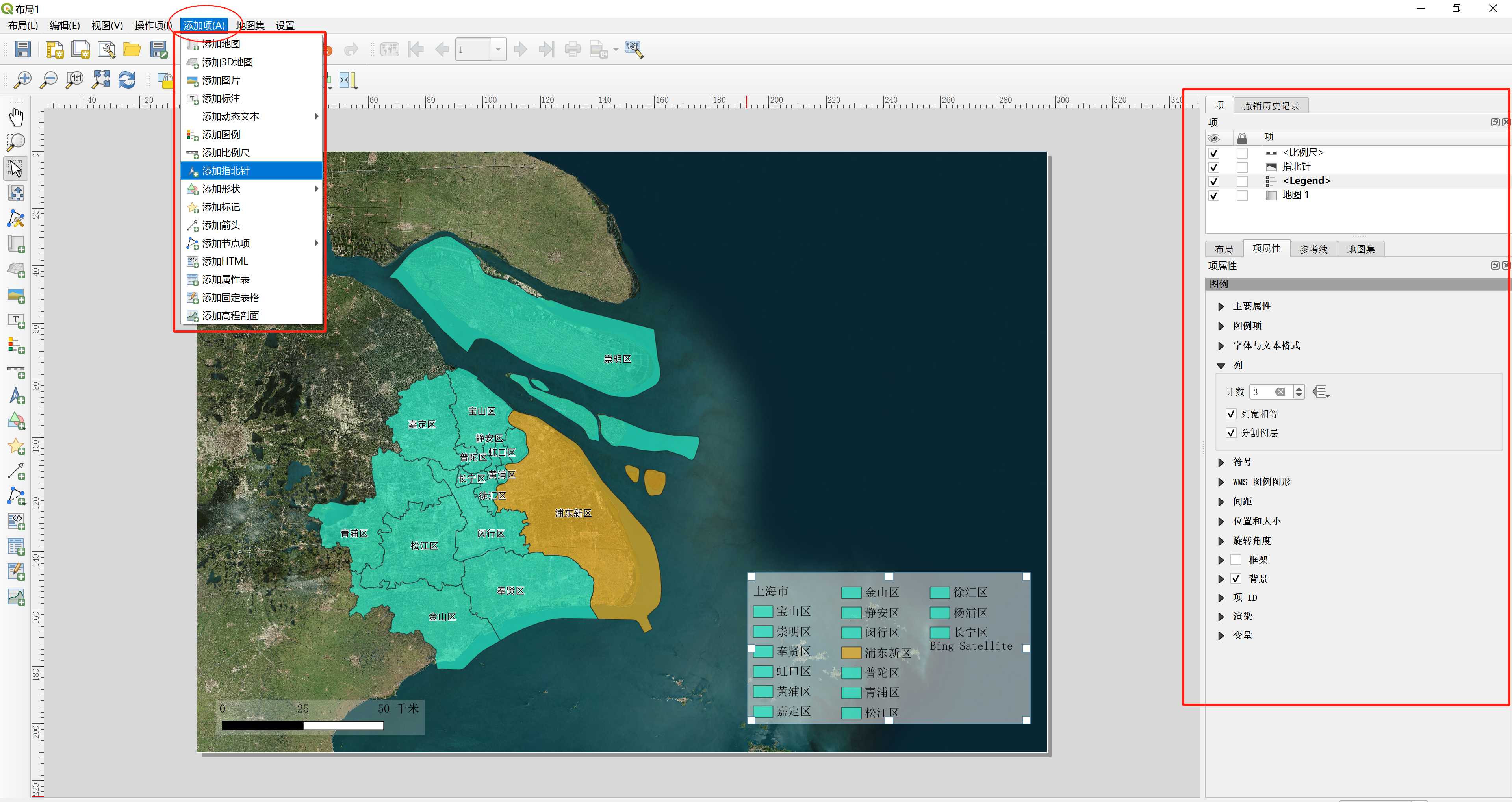
Task: Select the <Legend> row in items list
Action: pyautogui.click(x=1356, y=181)
